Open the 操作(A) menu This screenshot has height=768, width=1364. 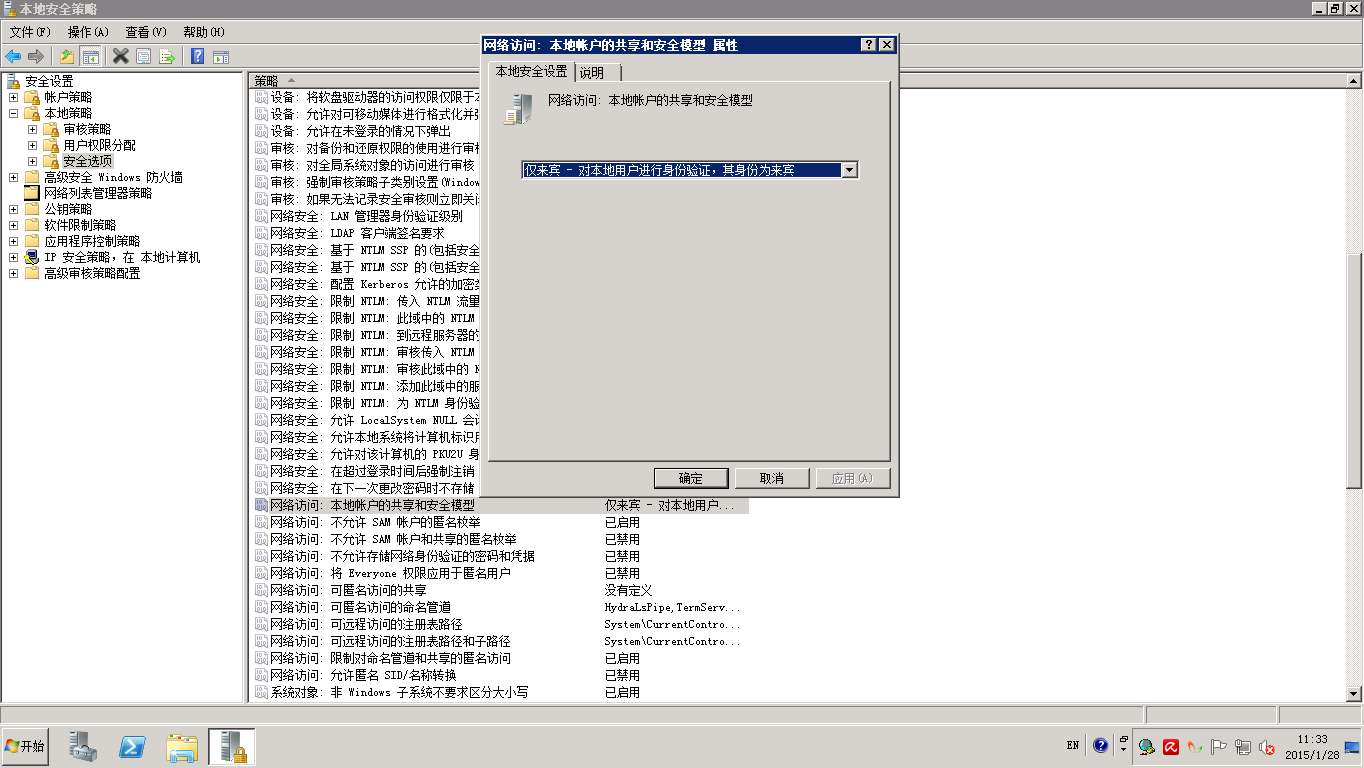point(88,32)
